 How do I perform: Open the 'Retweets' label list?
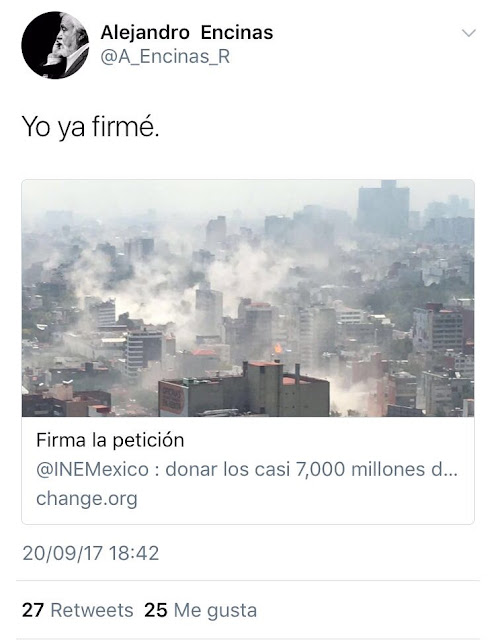(92, 611)
